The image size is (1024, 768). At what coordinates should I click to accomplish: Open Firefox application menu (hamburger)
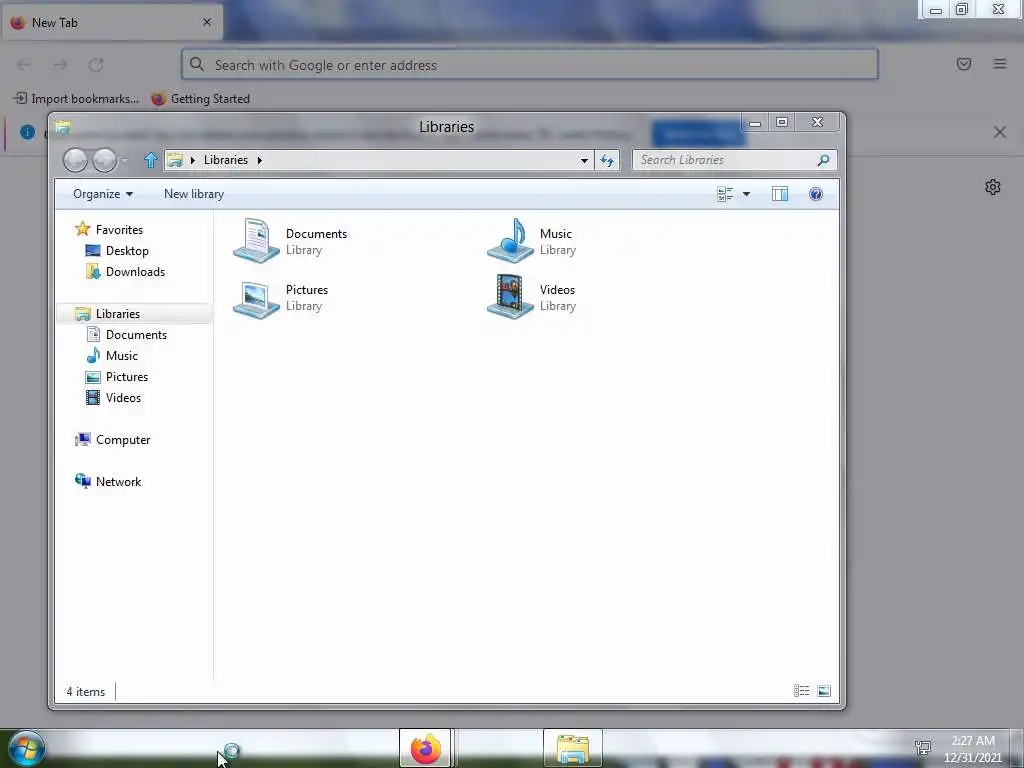[x=1000, y=64]
